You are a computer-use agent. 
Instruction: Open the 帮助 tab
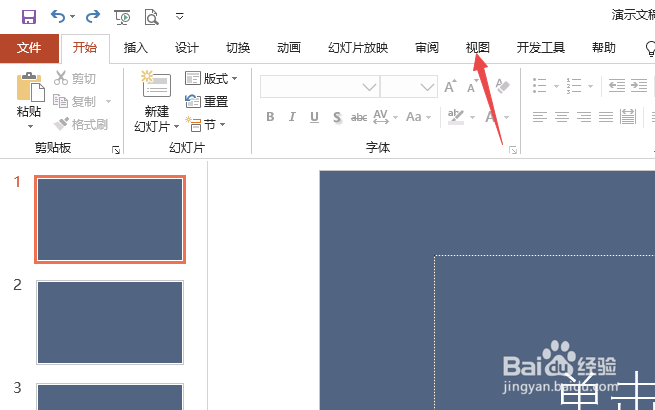(604, 48)
